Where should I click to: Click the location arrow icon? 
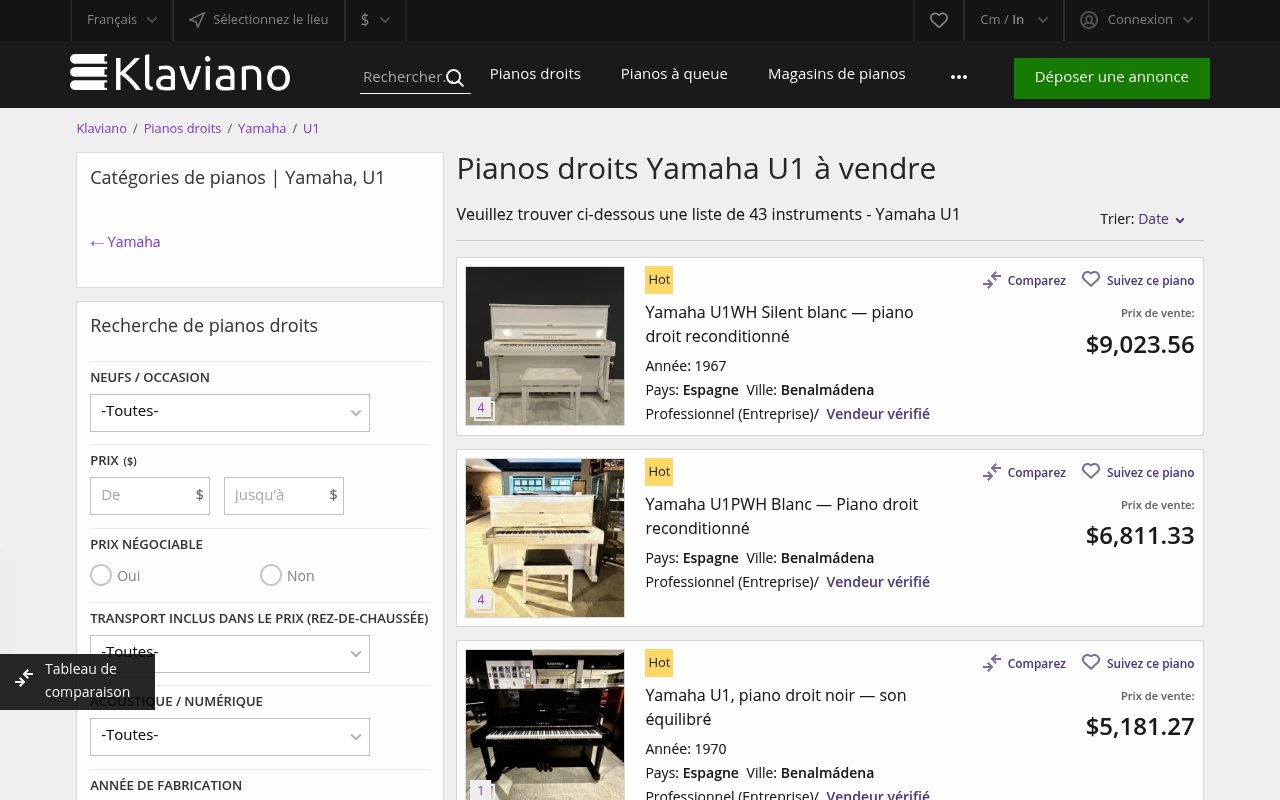point(197,19)
